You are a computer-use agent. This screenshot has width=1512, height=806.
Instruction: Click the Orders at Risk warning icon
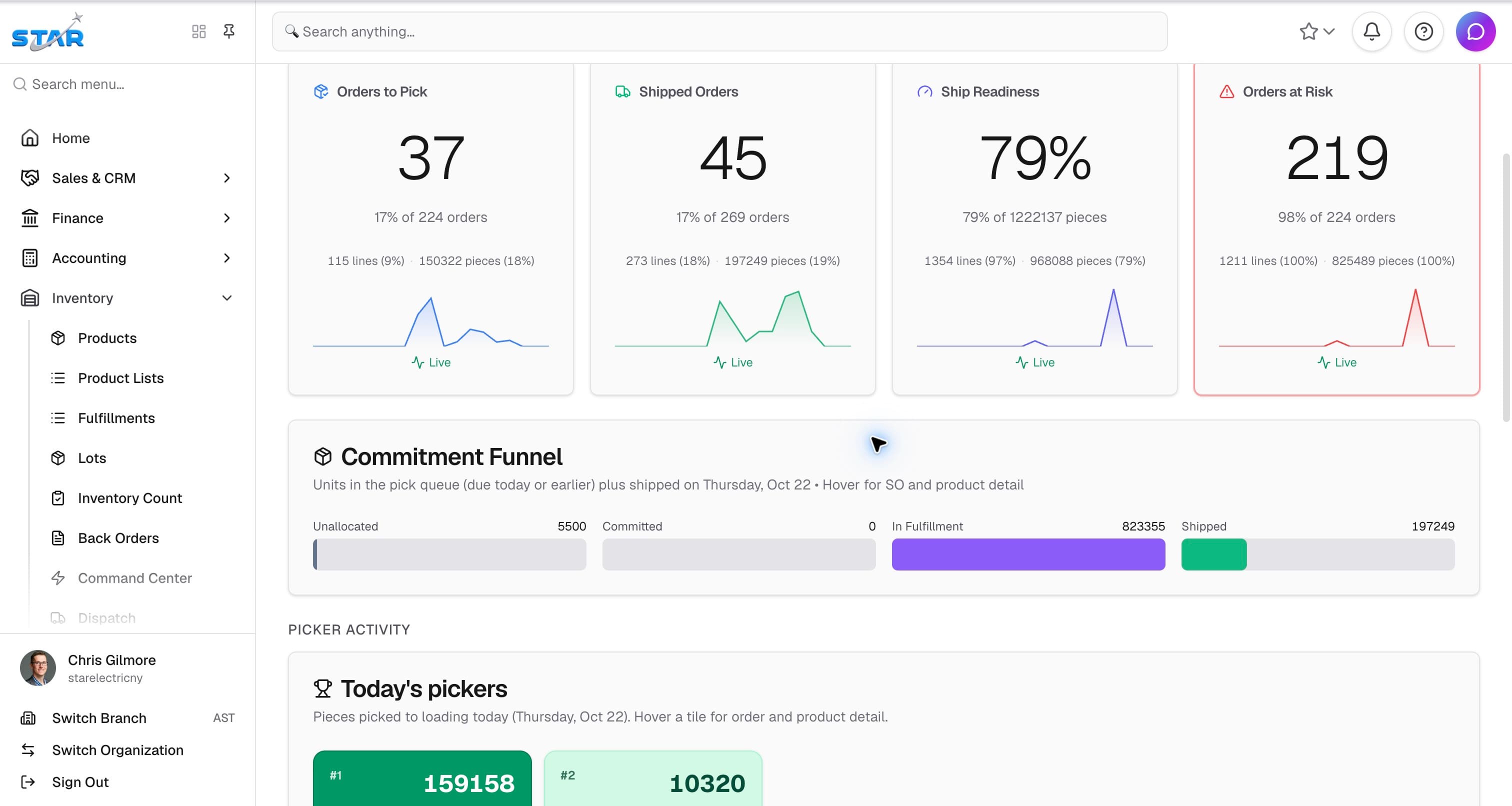coord(1226,92)
